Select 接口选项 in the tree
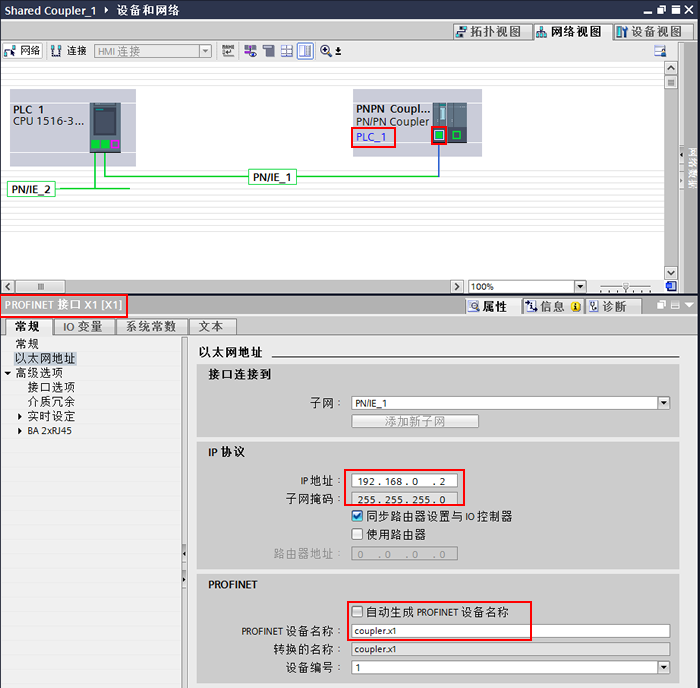 pos(51,387)
